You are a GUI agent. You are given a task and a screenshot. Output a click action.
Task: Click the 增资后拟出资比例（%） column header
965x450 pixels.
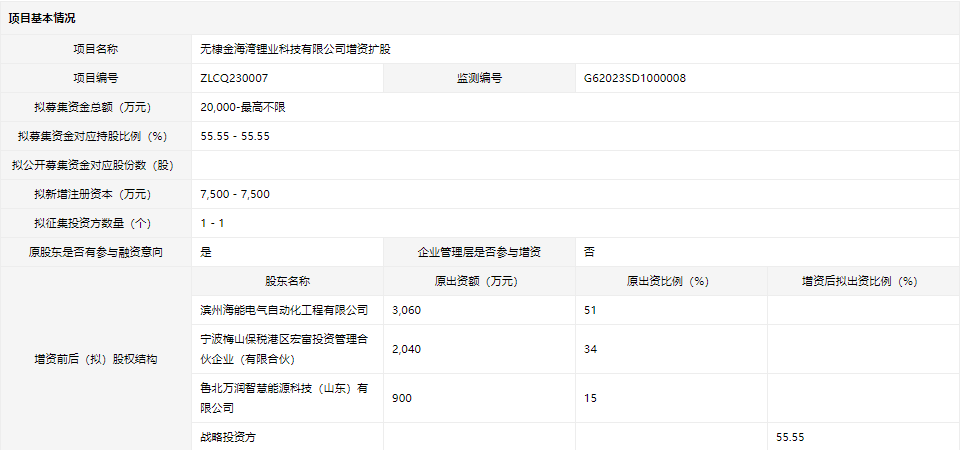863,281
